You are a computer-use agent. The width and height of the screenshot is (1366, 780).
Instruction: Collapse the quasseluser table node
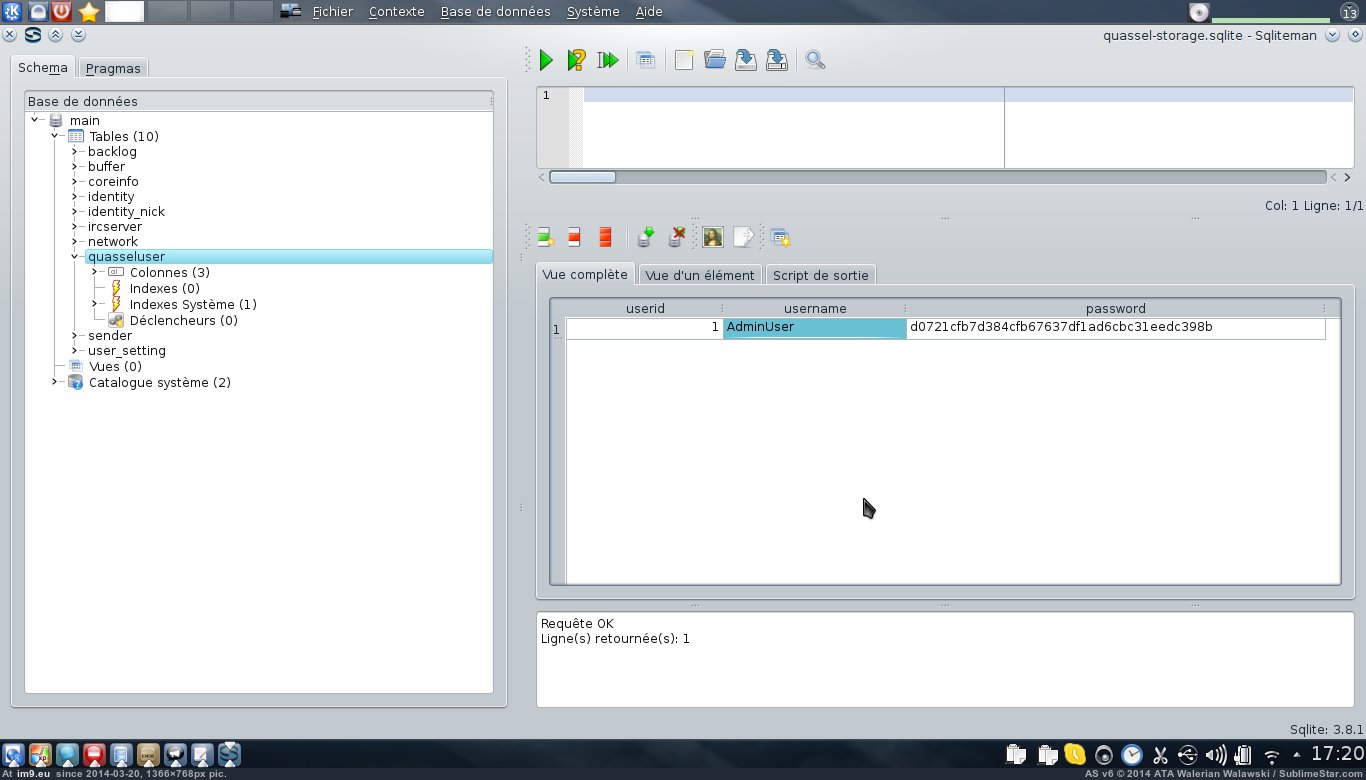(75, 257)
